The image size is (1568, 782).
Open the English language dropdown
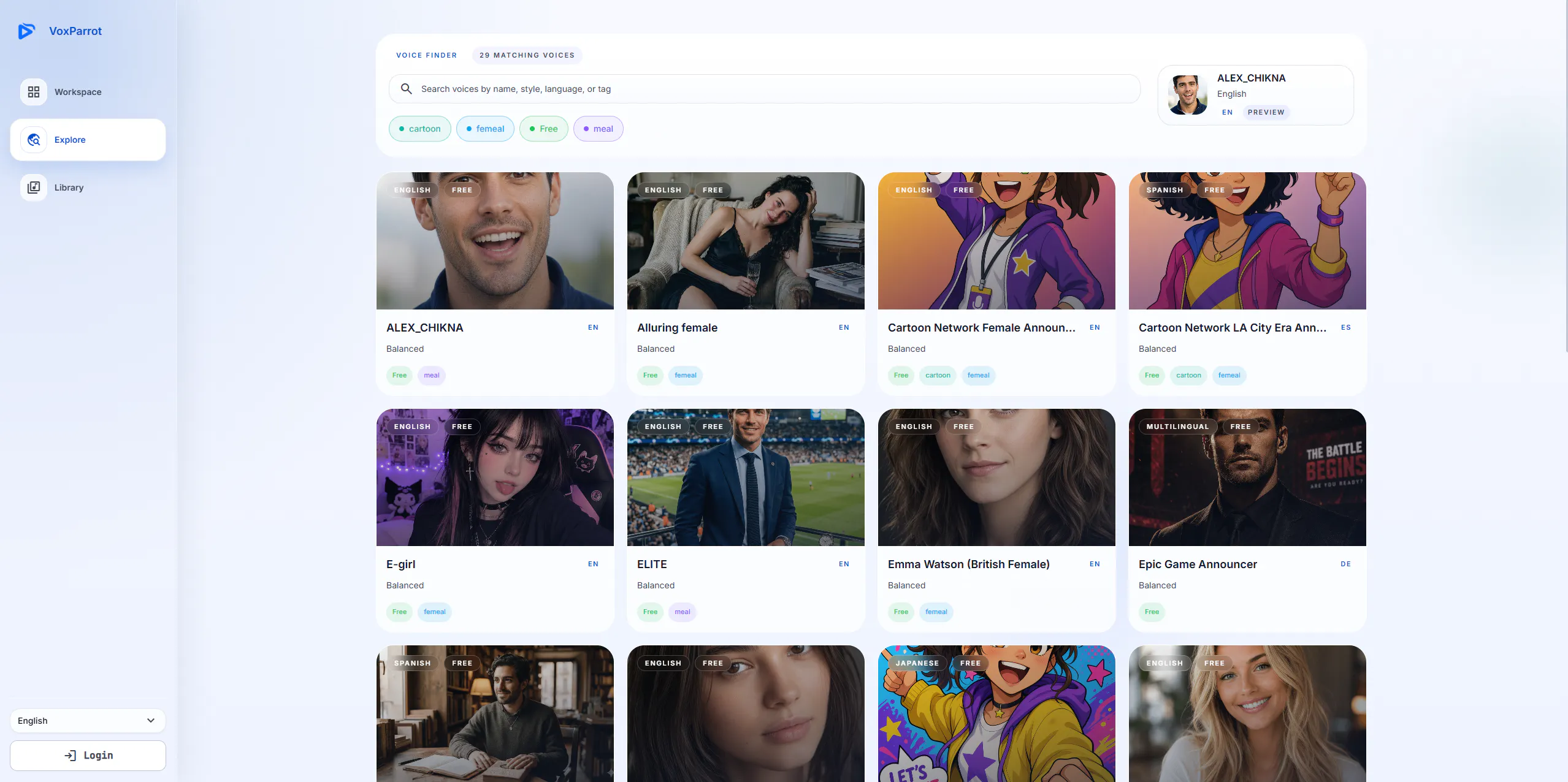[88, 721]
